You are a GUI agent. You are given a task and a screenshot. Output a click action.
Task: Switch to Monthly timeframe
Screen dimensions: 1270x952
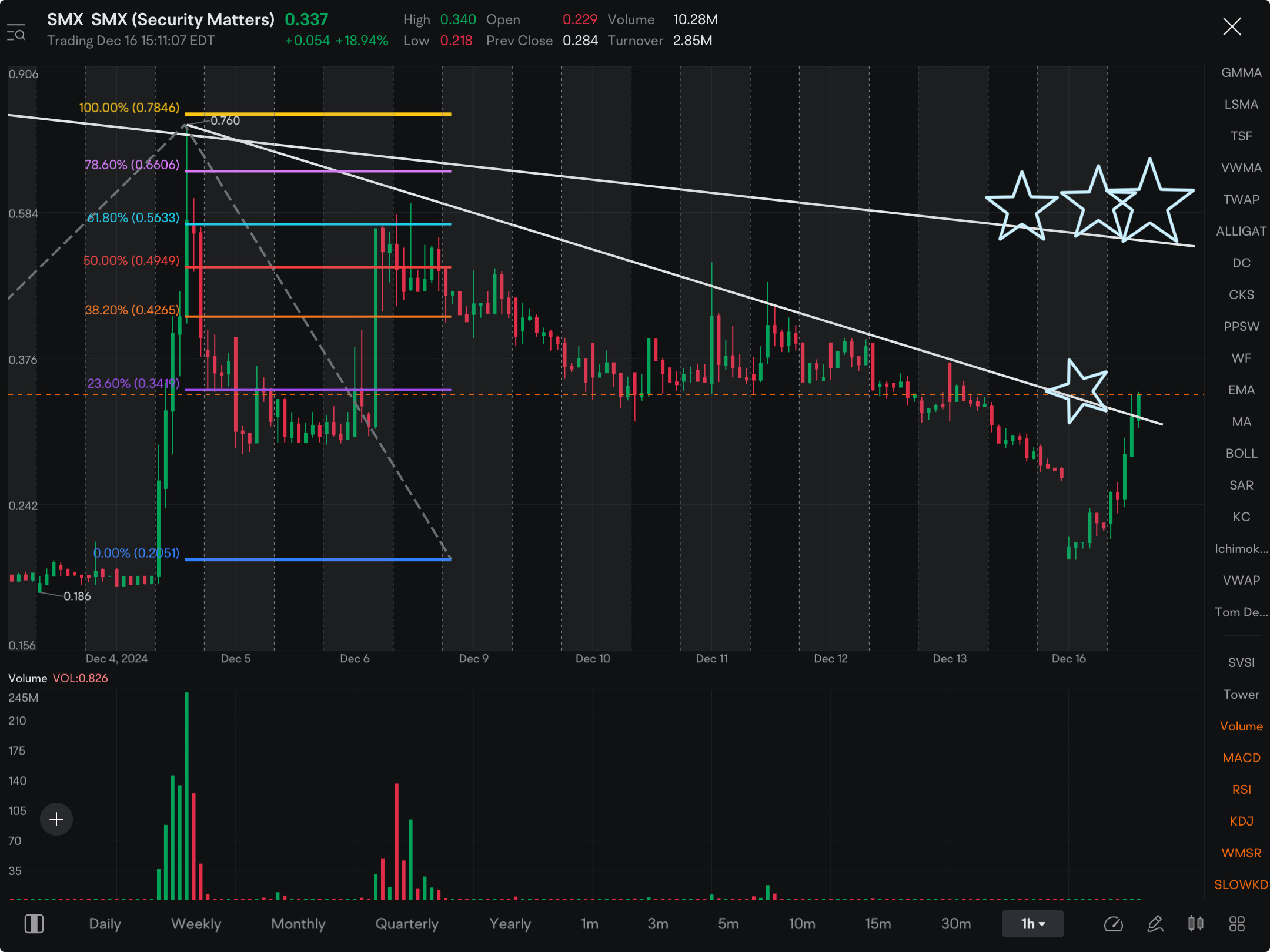point(298,924)
